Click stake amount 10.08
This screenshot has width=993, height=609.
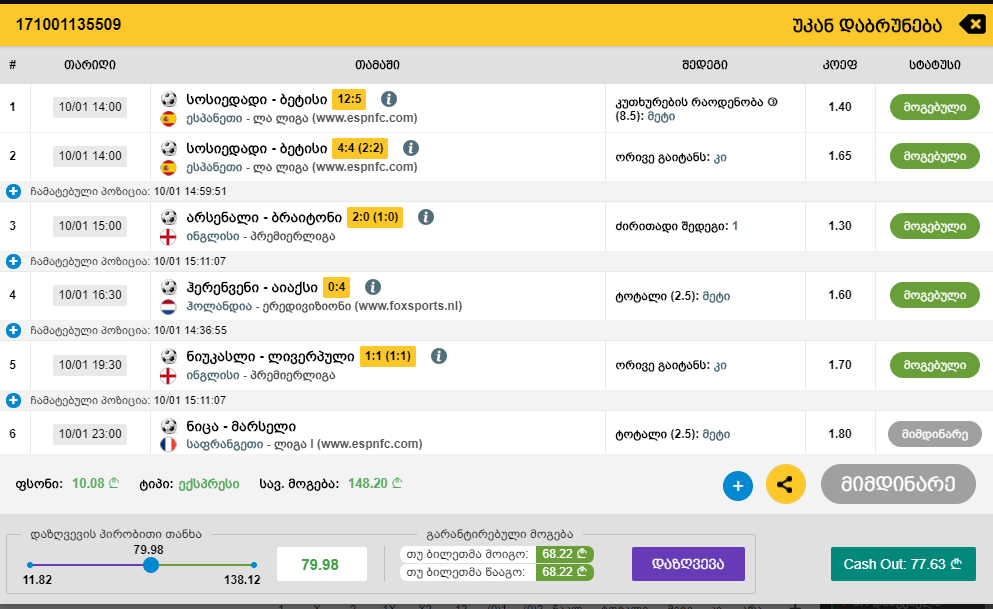click(95, 484)
